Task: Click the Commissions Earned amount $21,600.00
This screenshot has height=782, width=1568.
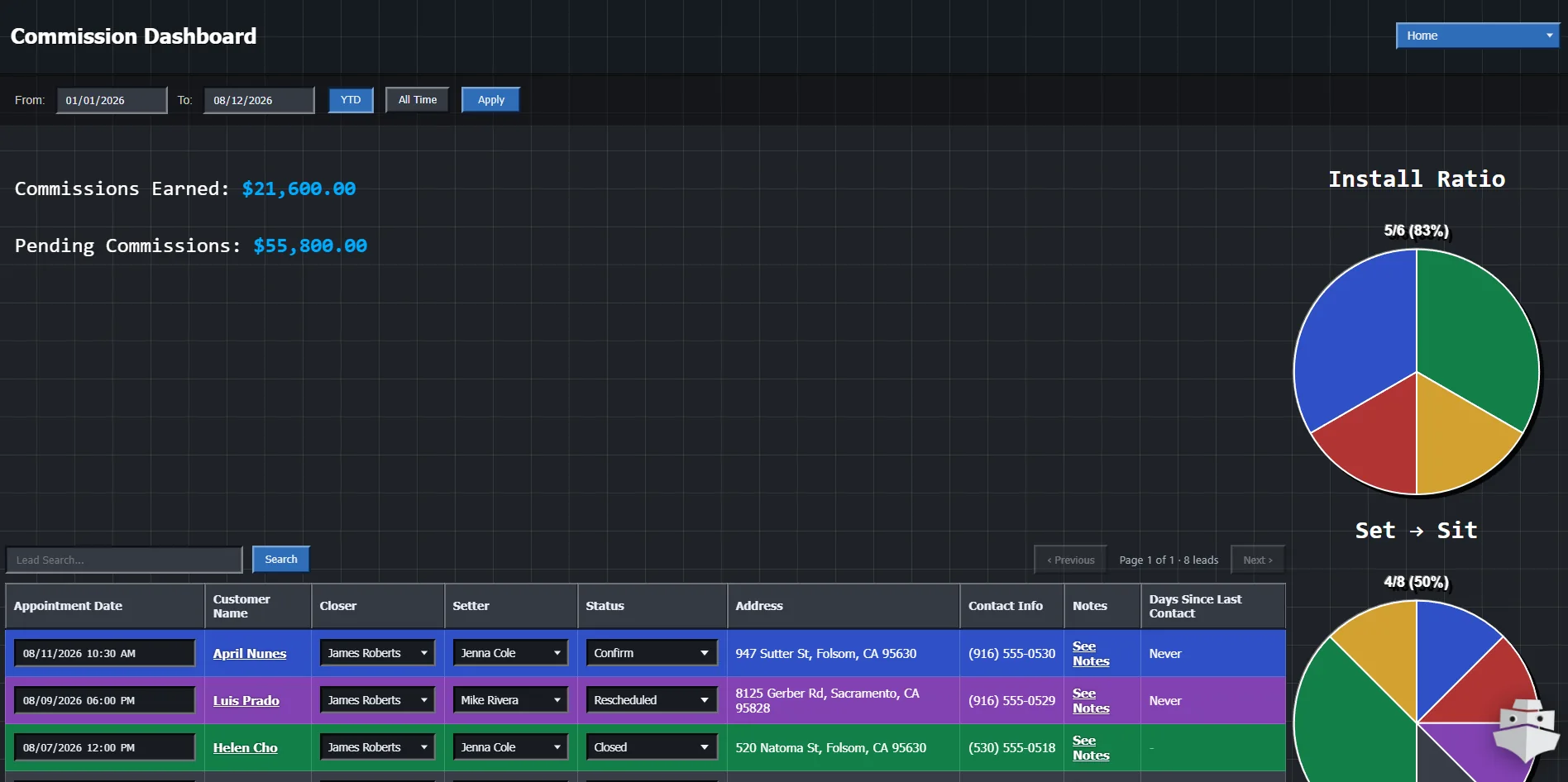Action: coord(299,189)
